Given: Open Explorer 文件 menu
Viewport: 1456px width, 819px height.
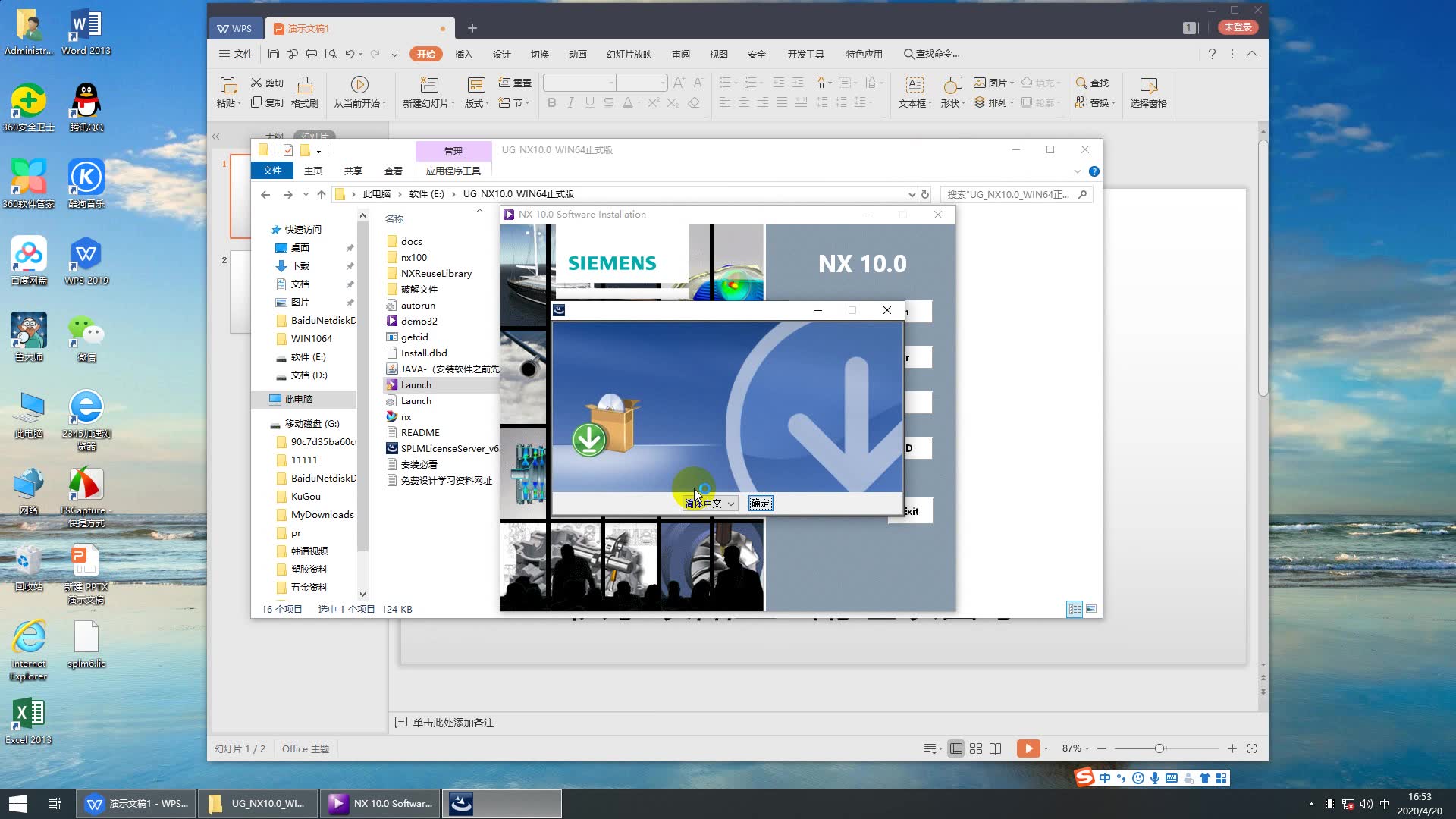Looking at the screenshot, I should coord(272,171).
